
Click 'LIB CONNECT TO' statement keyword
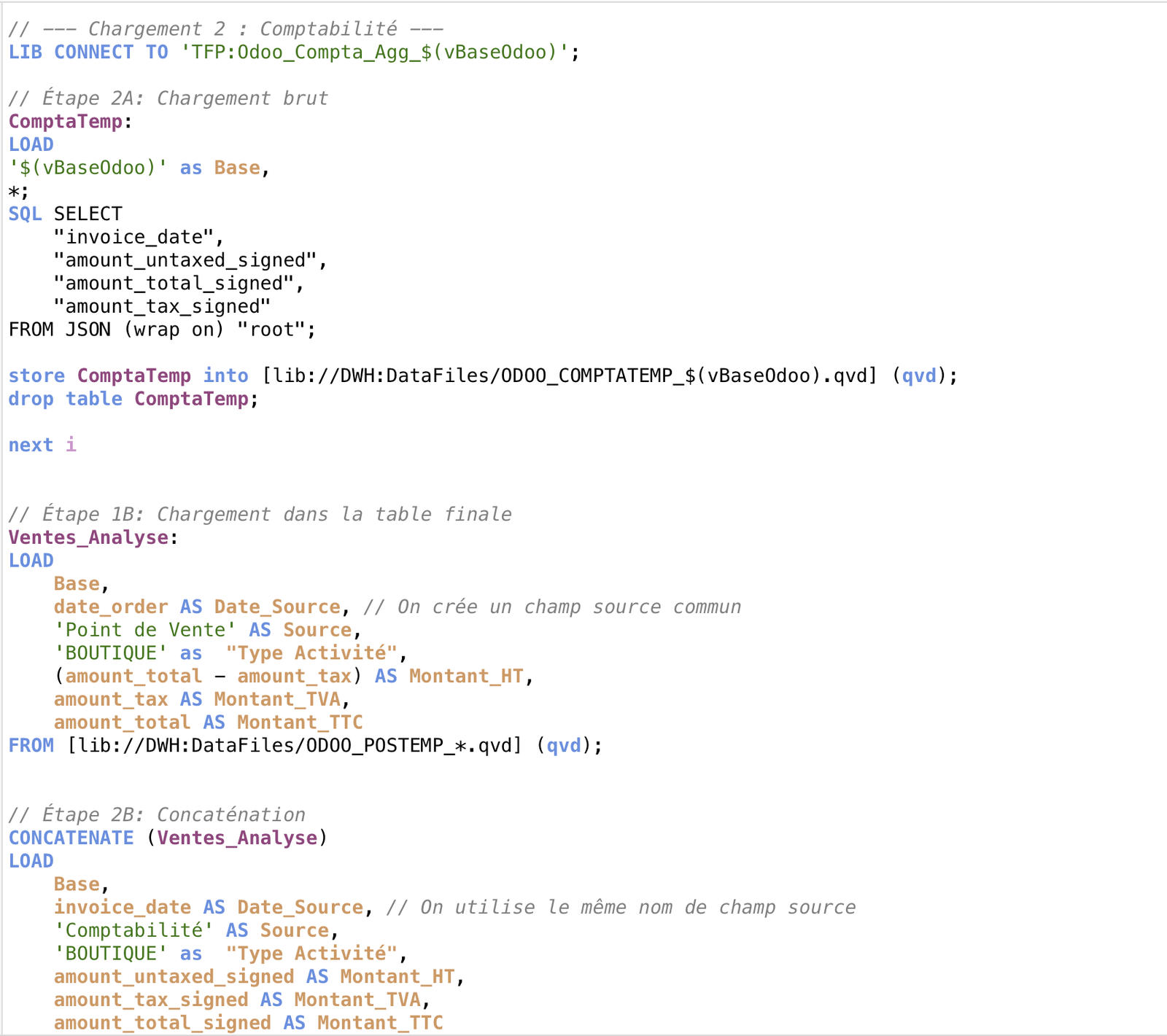88,52
